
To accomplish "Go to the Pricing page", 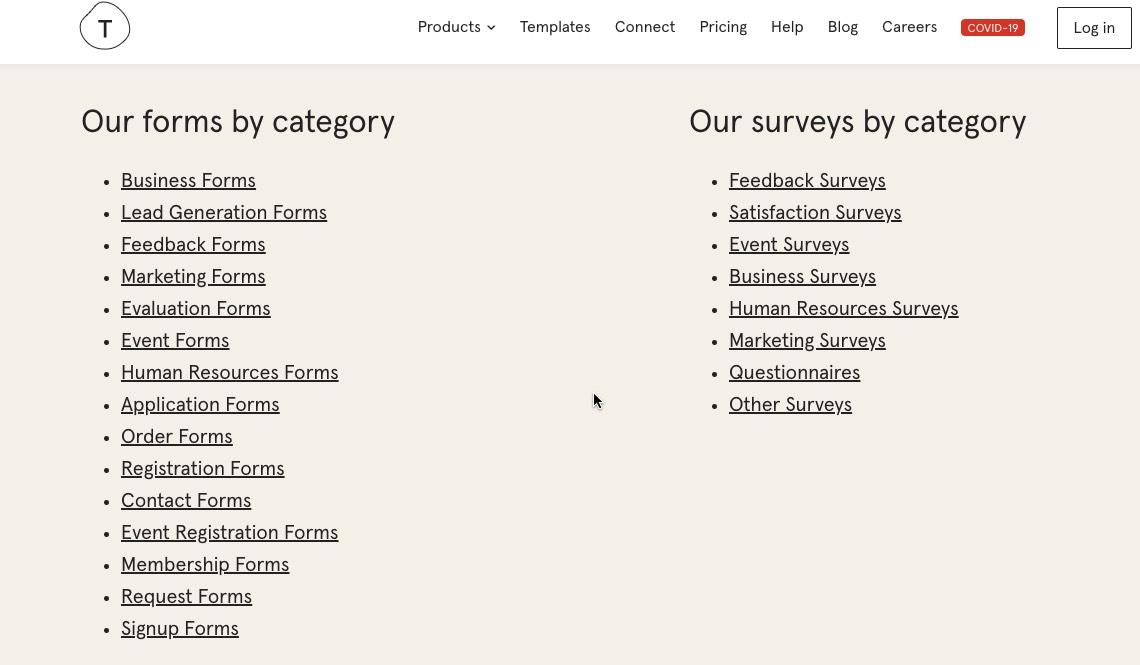I will (x=723, y=27).
